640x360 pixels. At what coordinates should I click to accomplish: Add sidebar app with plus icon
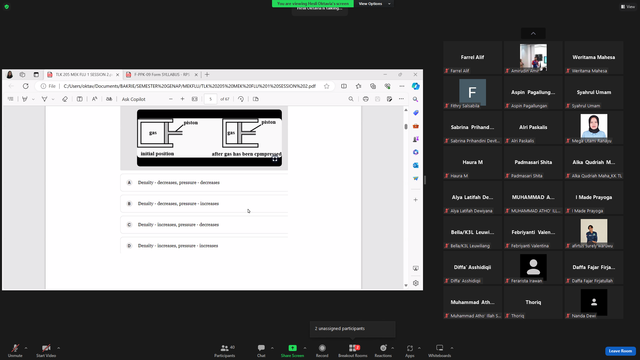point(416,200)
